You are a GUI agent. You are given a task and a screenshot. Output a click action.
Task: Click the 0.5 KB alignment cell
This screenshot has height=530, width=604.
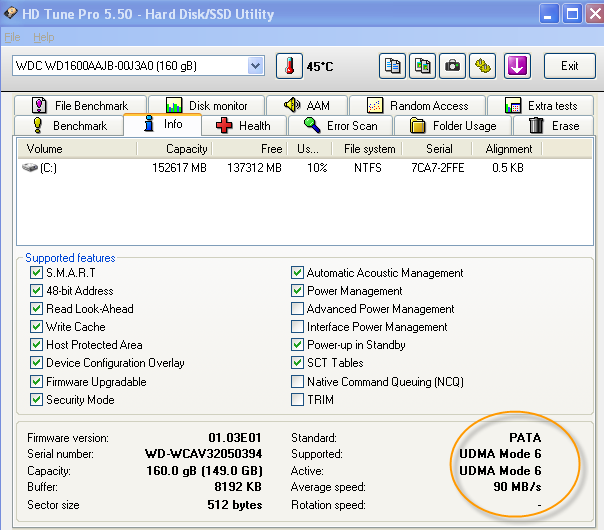pyautogui.click(x=508, y=168)
